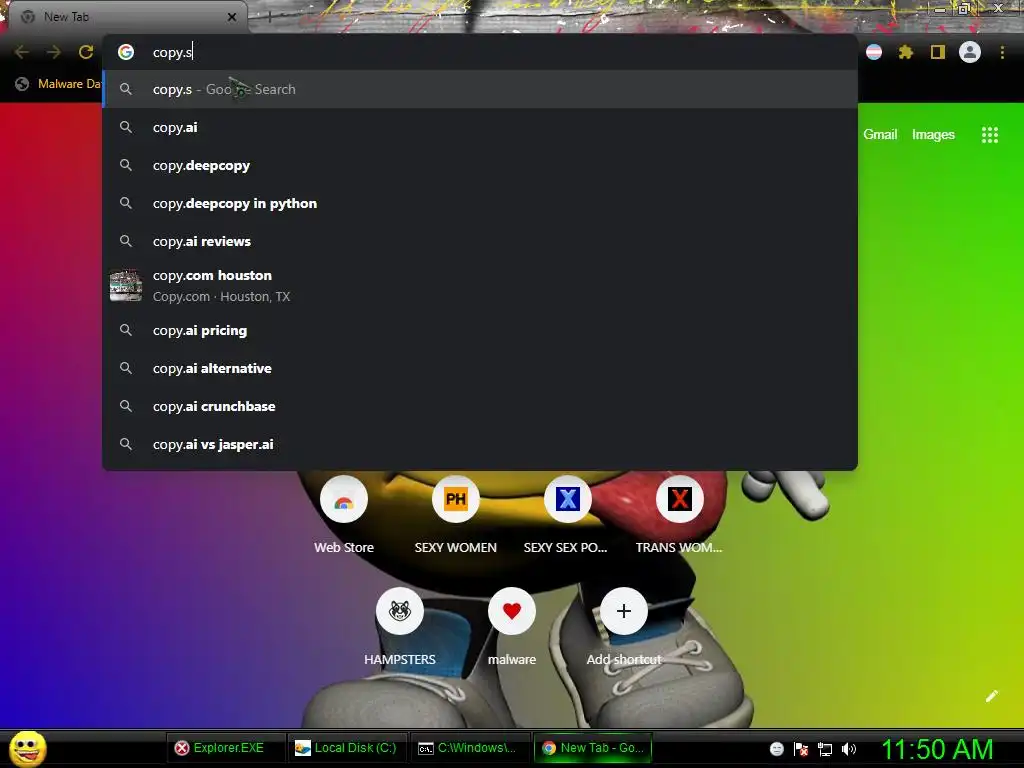
Task: Select the copy.ai pricing suggestion
Action: tap(480, 330)
